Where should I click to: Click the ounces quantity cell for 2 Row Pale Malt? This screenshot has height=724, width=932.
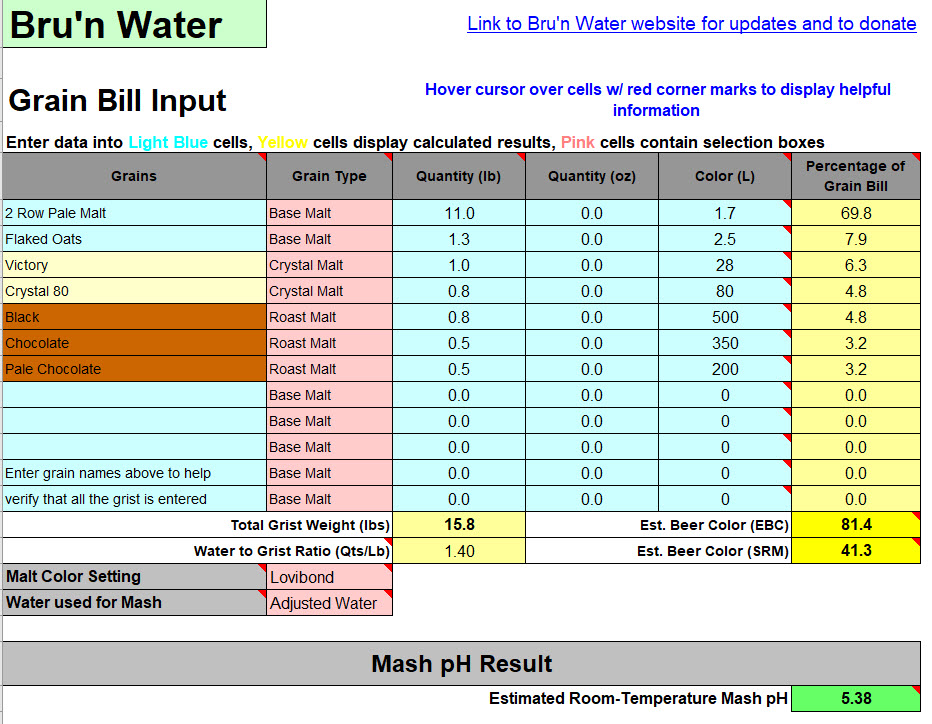592,213
